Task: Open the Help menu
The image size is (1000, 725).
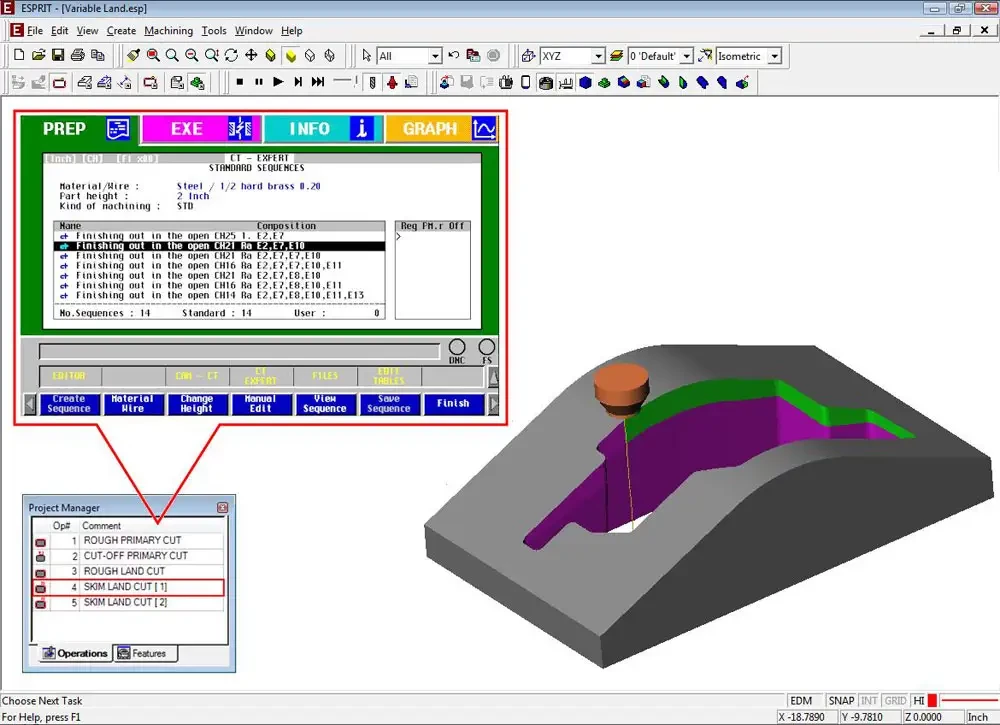Action: point(291,31)
